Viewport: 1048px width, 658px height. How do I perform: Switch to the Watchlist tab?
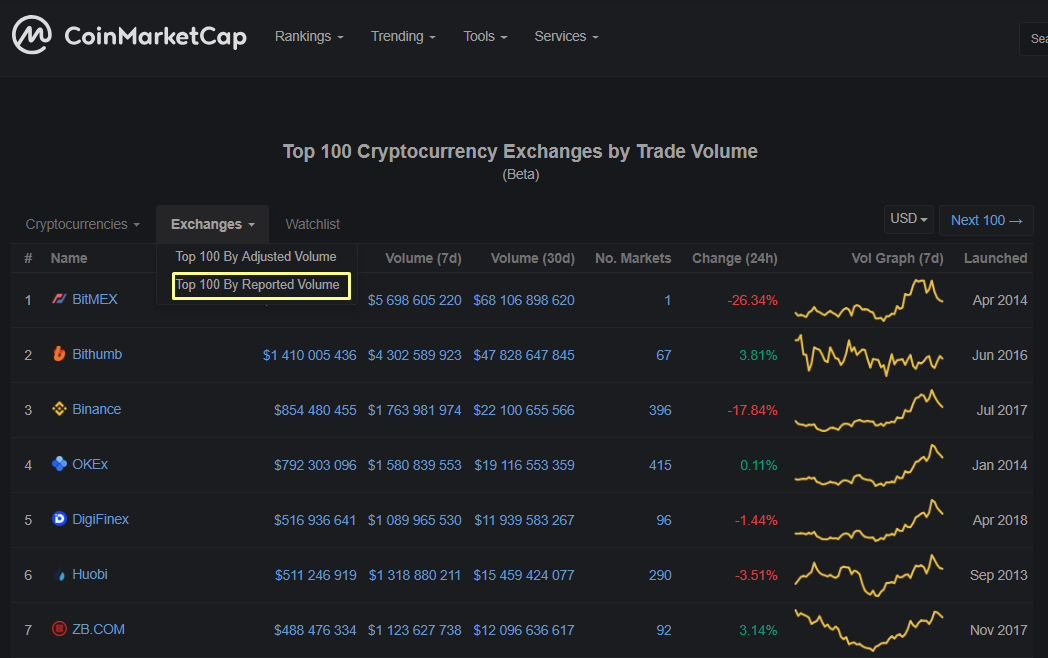(313, 223)
